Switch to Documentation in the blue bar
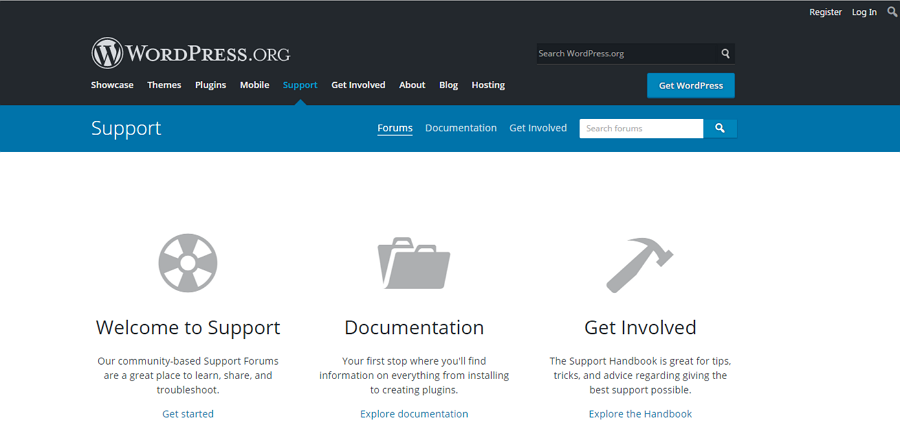The width and height of the screenshot is (900, 436). coord(461,128)
